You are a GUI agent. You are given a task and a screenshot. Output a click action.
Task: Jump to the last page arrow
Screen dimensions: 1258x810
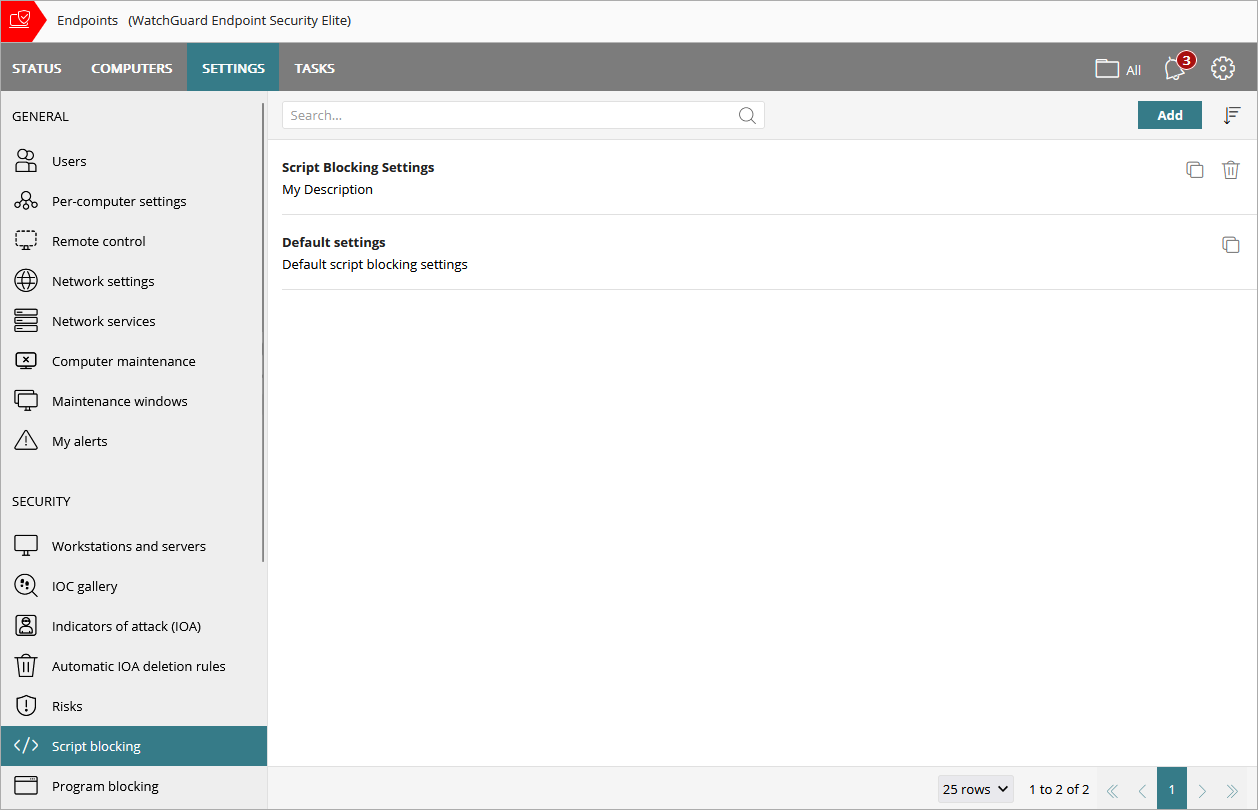point(1232,789)
